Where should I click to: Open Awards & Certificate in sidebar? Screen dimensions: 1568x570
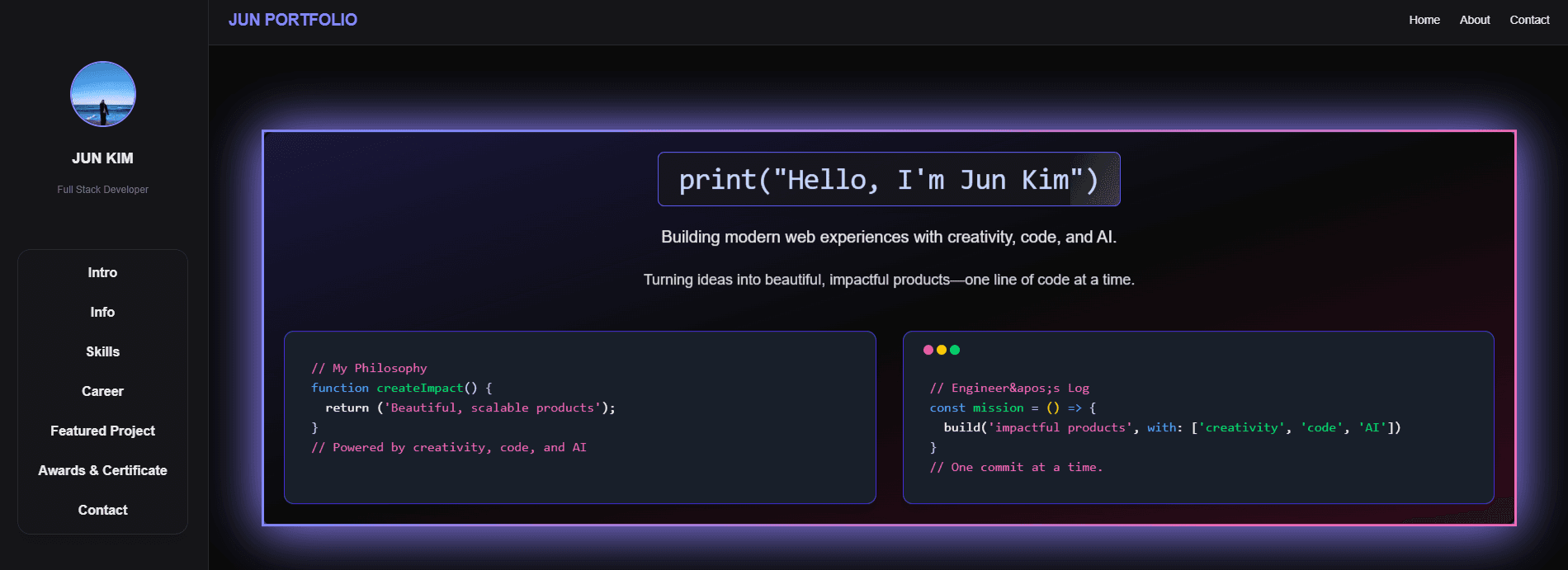102,470
